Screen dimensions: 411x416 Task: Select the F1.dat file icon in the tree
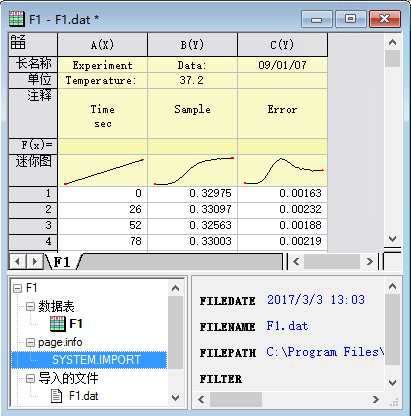[56, 396]
